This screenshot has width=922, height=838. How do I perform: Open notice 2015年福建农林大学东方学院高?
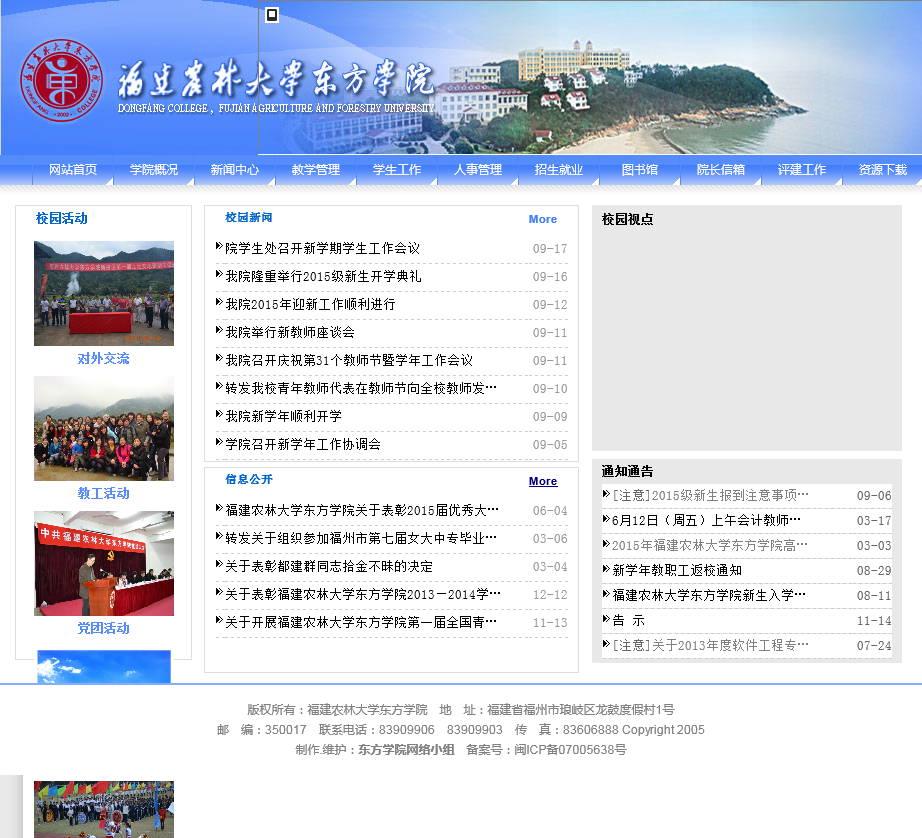coord(710,546)
